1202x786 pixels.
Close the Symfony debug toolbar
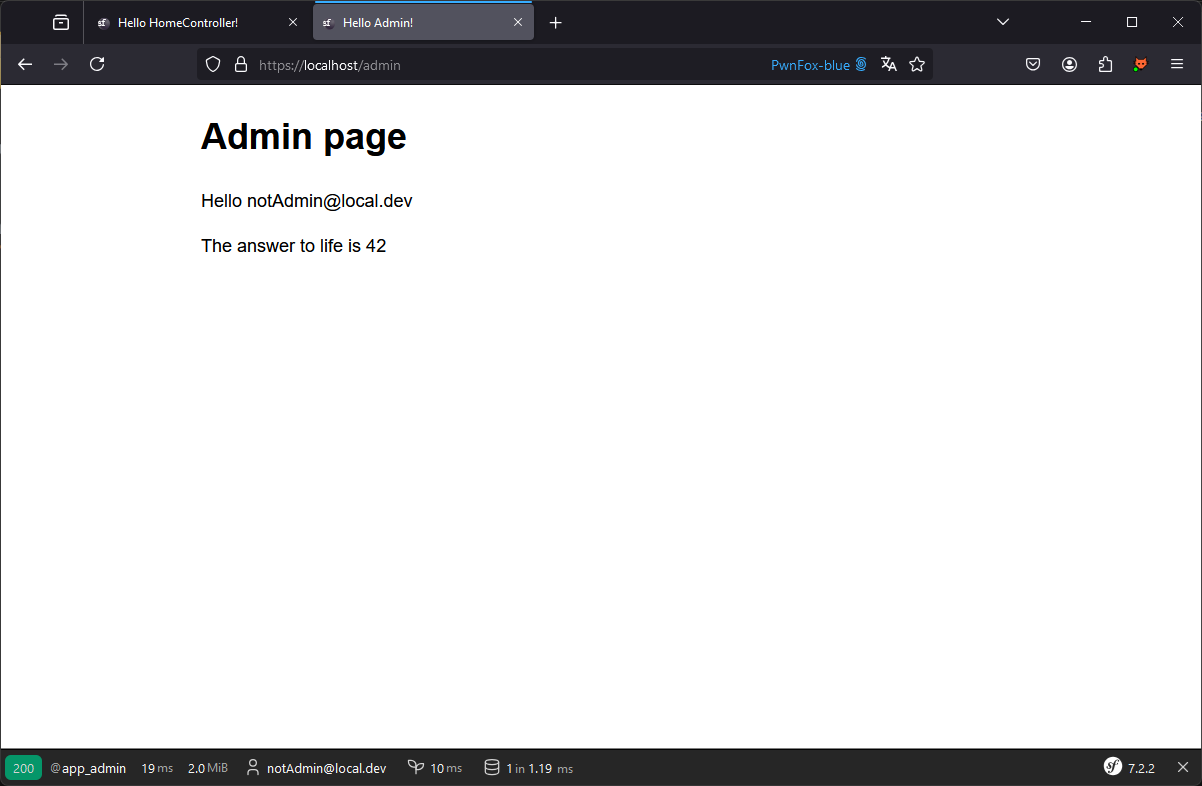1183,767
